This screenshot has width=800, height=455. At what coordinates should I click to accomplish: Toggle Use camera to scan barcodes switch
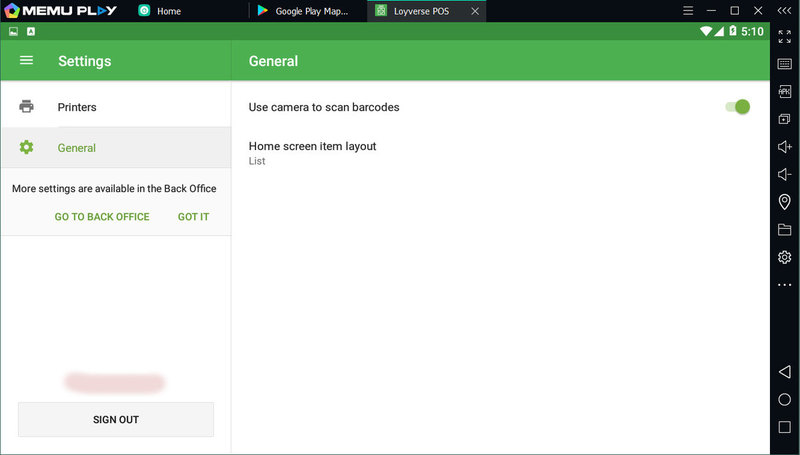(737, 107)
